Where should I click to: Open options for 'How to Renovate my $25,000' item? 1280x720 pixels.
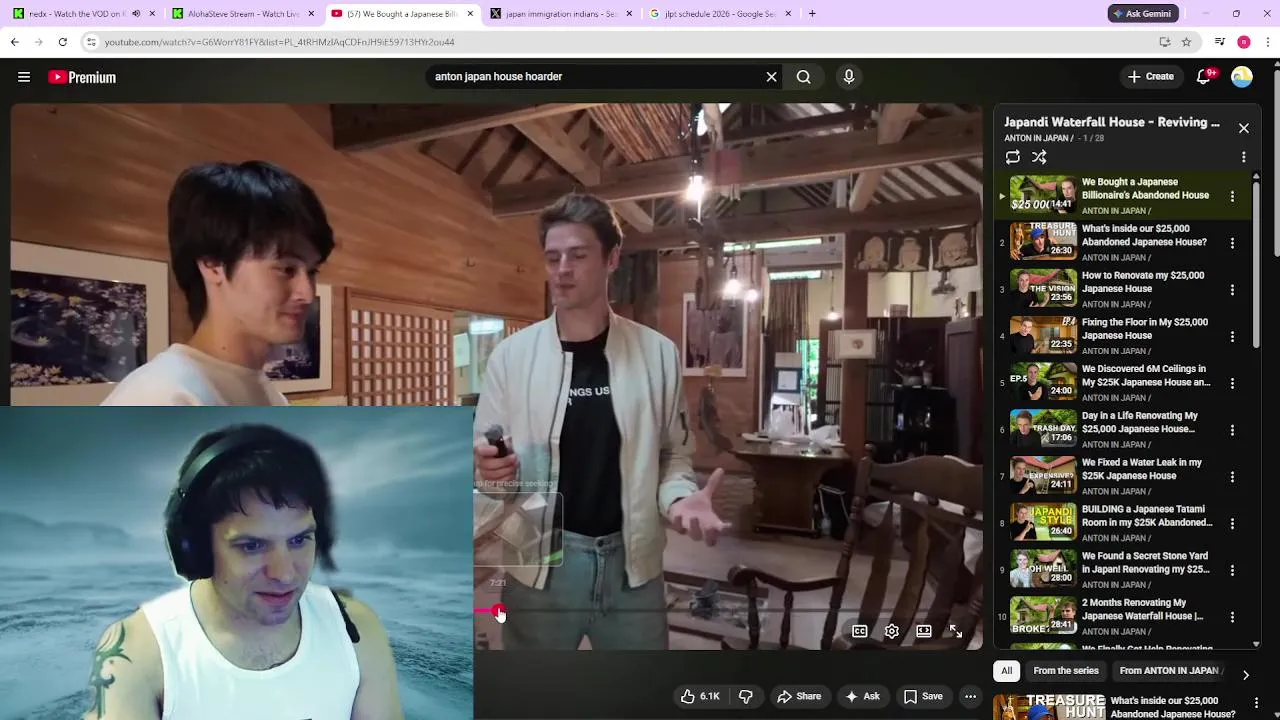click(1232, 290)
